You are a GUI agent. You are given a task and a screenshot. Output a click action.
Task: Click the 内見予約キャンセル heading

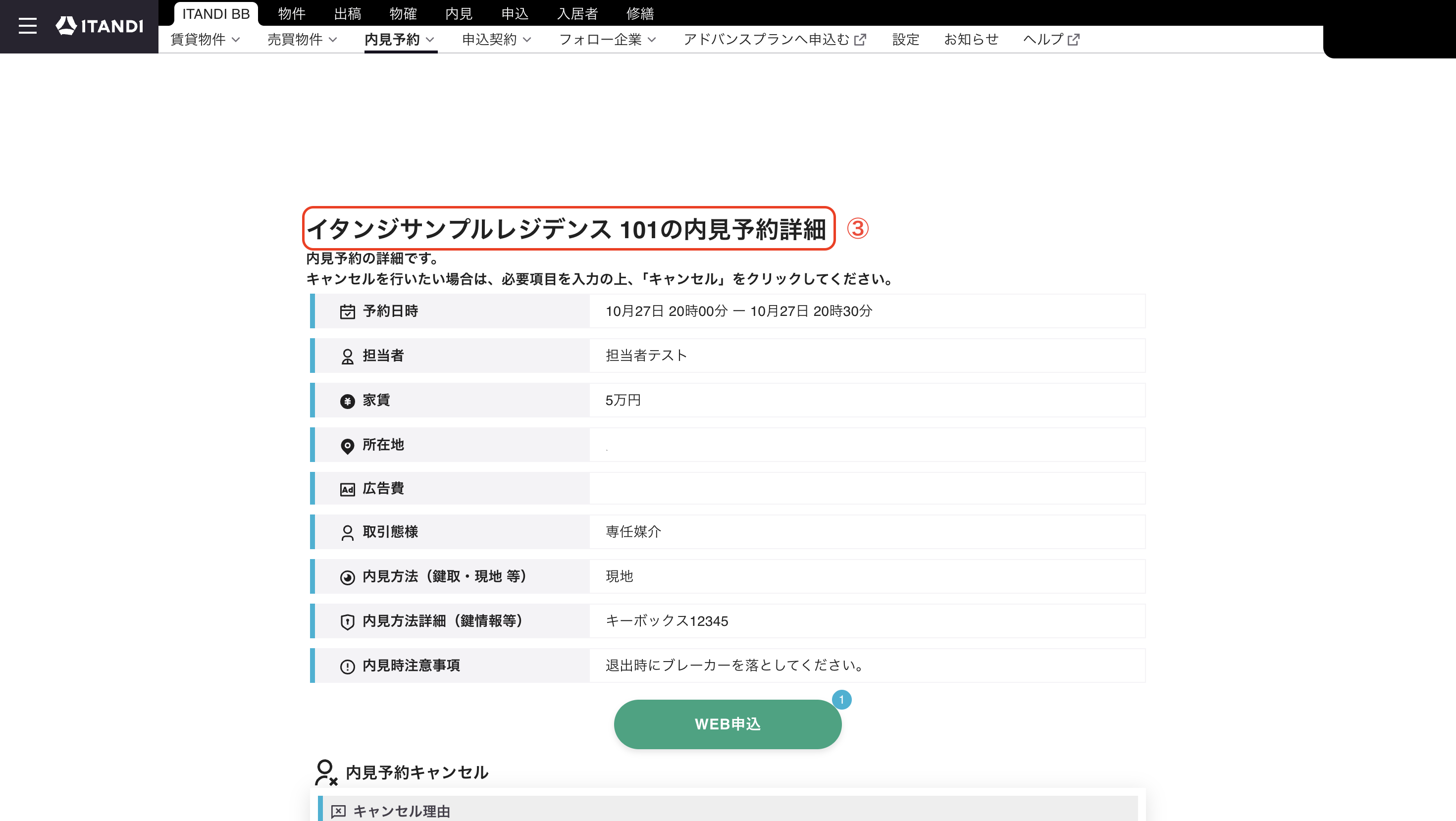[x=417, y=773]
